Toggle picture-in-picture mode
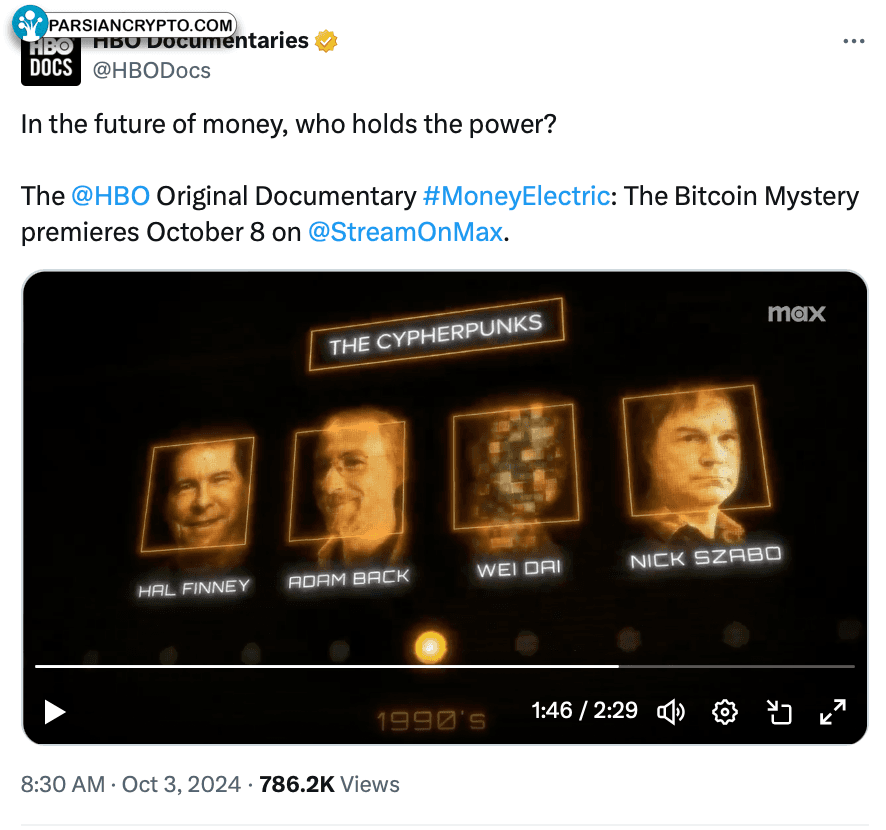Viewport: 886px width, 830px height. pyautogui.click(x=779, y=712)
